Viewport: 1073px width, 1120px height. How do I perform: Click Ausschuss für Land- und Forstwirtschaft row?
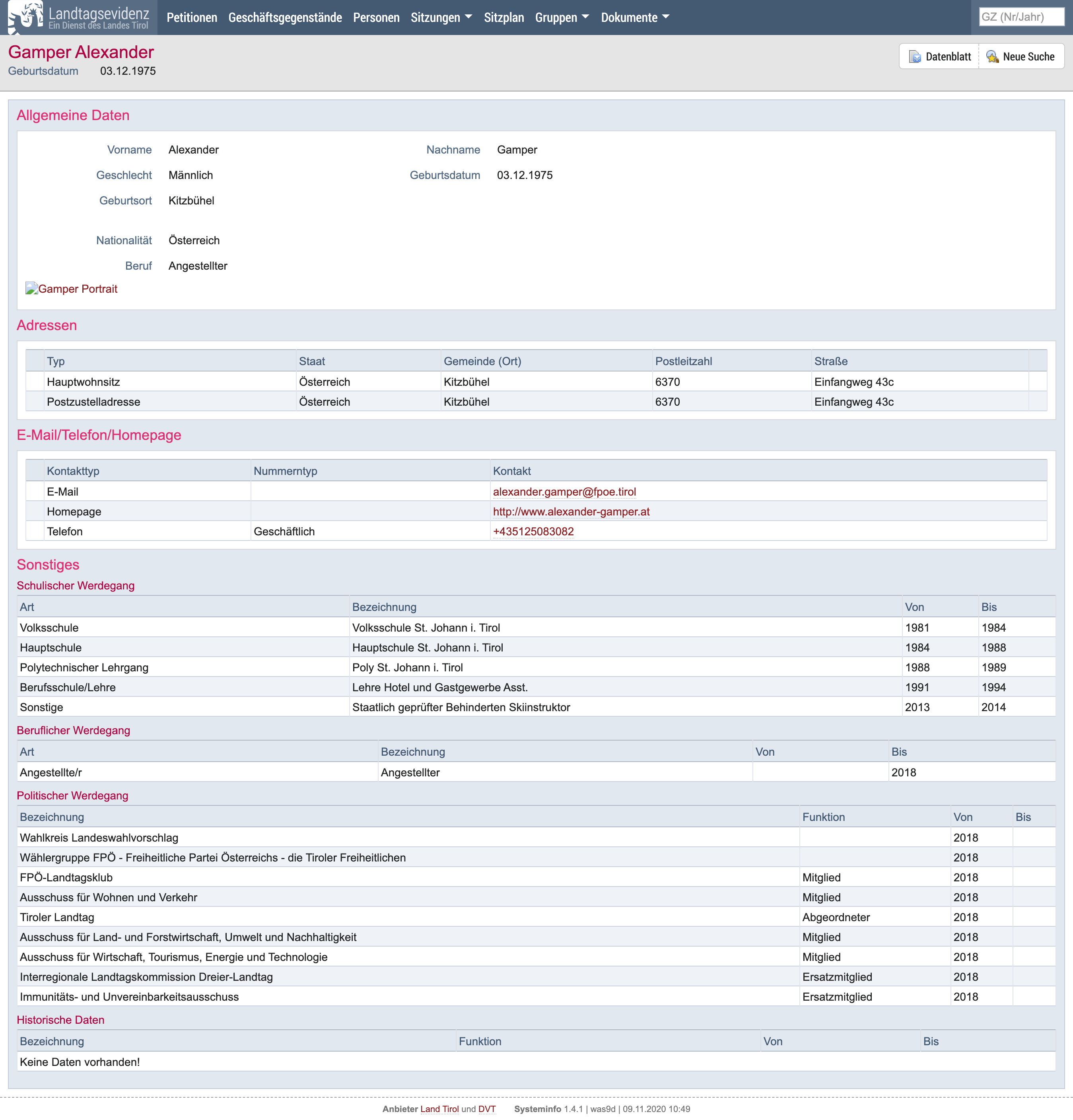[536, 937]
